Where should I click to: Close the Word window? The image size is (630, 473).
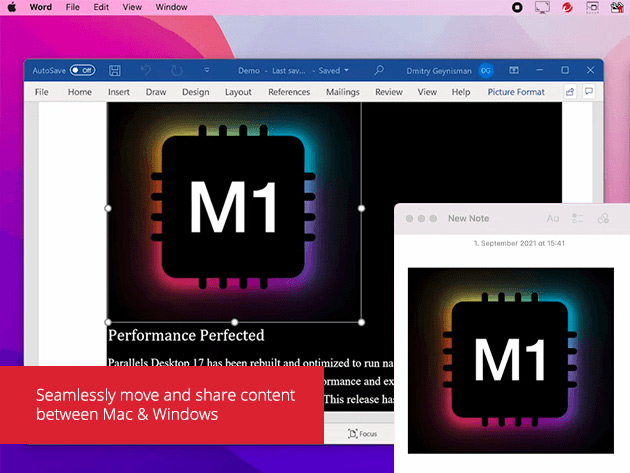pos(590,70)
